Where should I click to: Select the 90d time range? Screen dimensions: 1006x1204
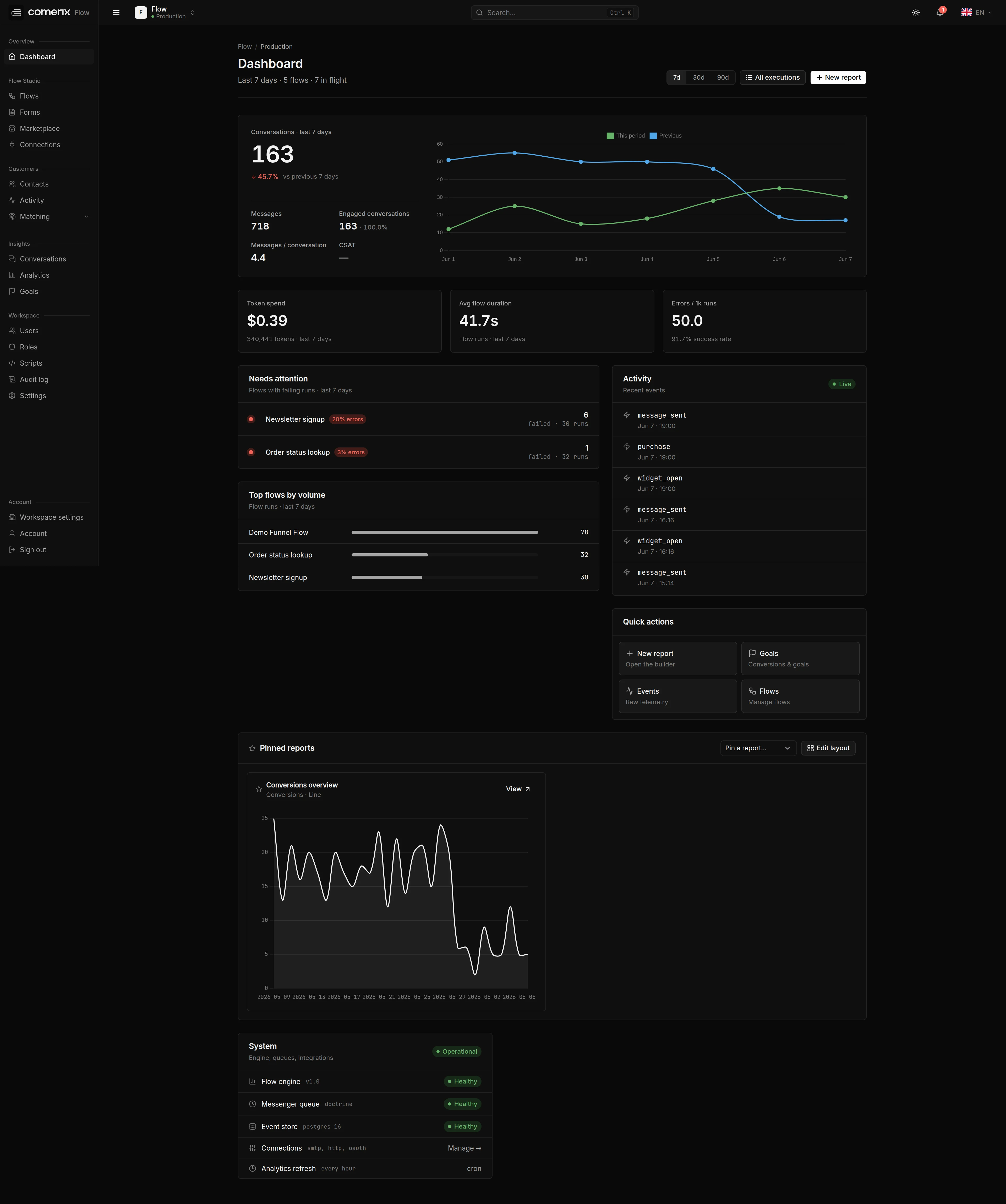pyautogui.click(x=723, y=77)
